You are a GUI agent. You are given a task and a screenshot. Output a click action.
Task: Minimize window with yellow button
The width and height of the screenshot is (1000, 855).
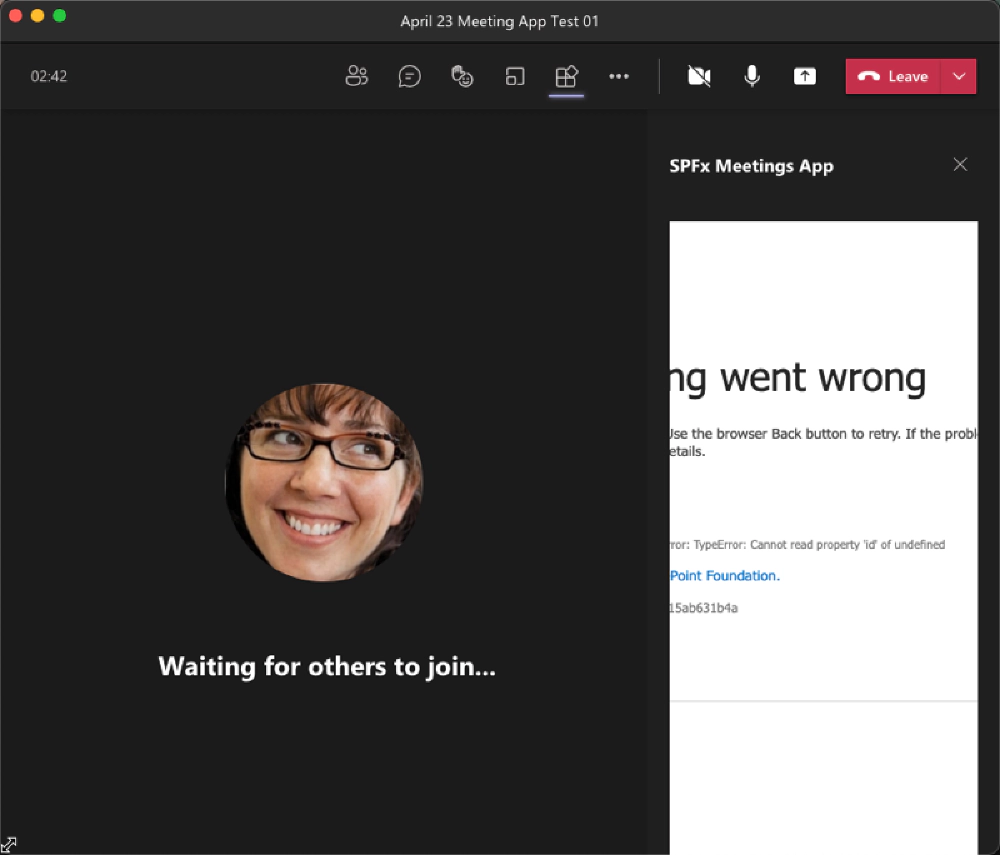(38, 15)
